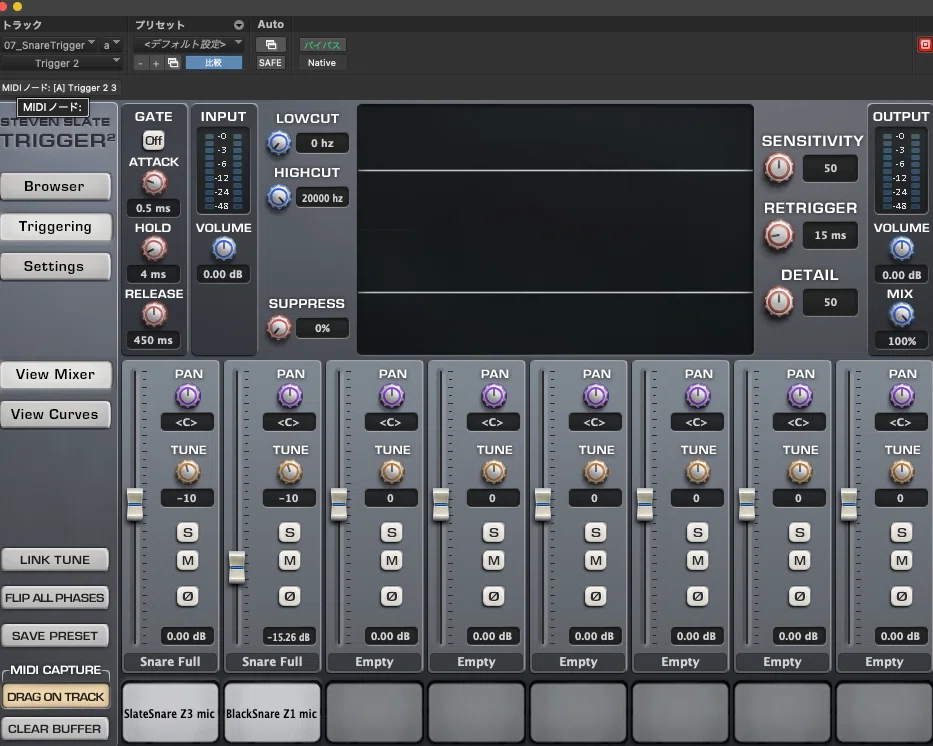Click the Gate ATTACK knob
Screen dimensions: 933x746
click(154, 183)
